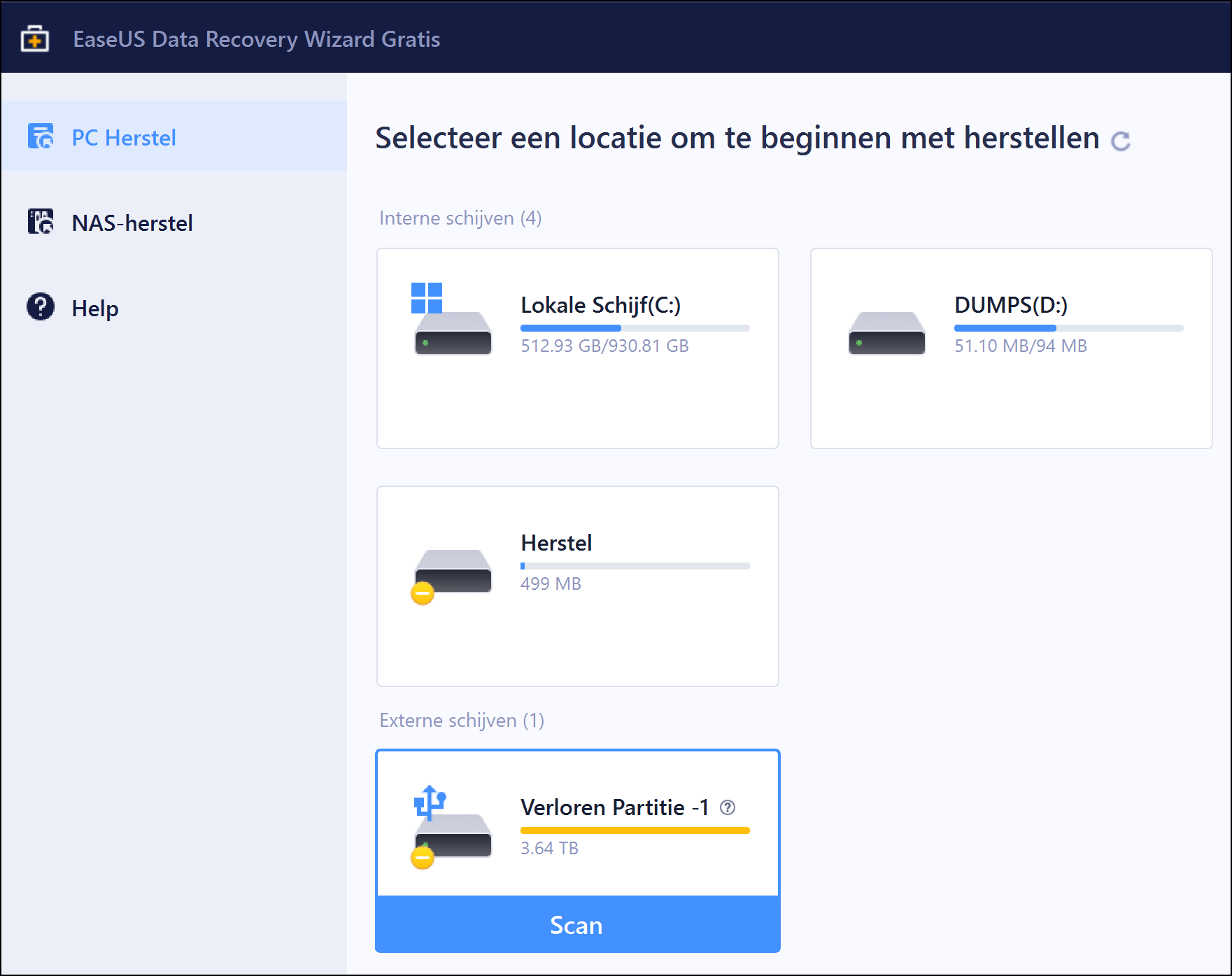This screenshot has width=1232, height=976.
Task: Click the DUMPS(D:) drive icon
Action: pyautogui.click(x=886, y=333)
